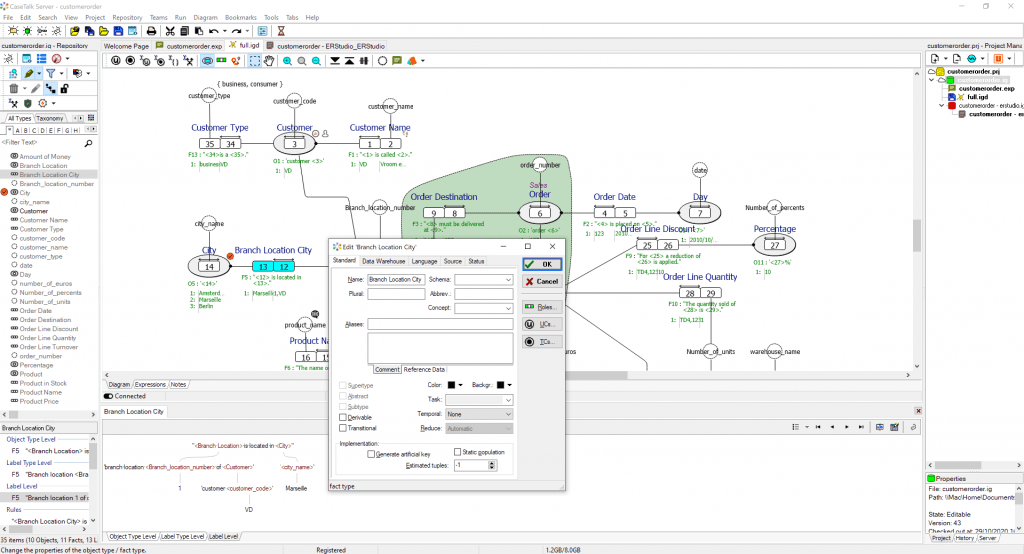Open dropdown arrow next to filter funnel
The height and width of the screenshot is (554, 1024).
[x=61, y=73]
